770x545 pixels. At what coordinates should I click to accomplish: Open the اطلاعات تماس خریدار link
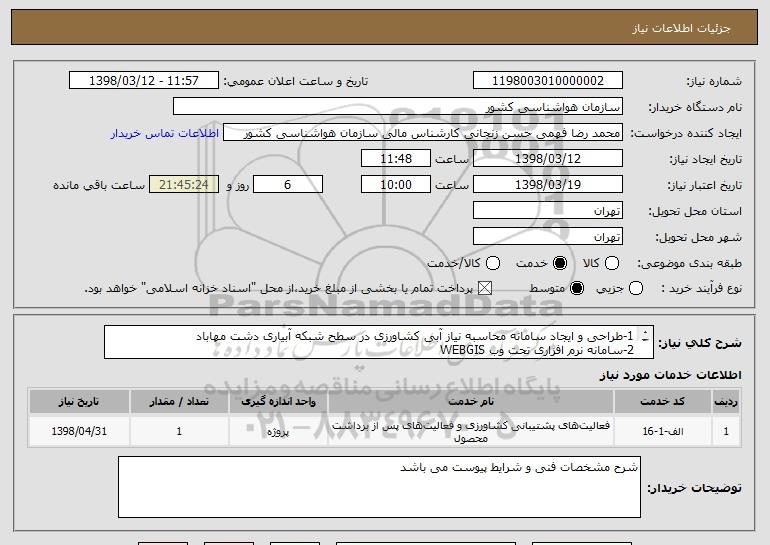(165, 134)
